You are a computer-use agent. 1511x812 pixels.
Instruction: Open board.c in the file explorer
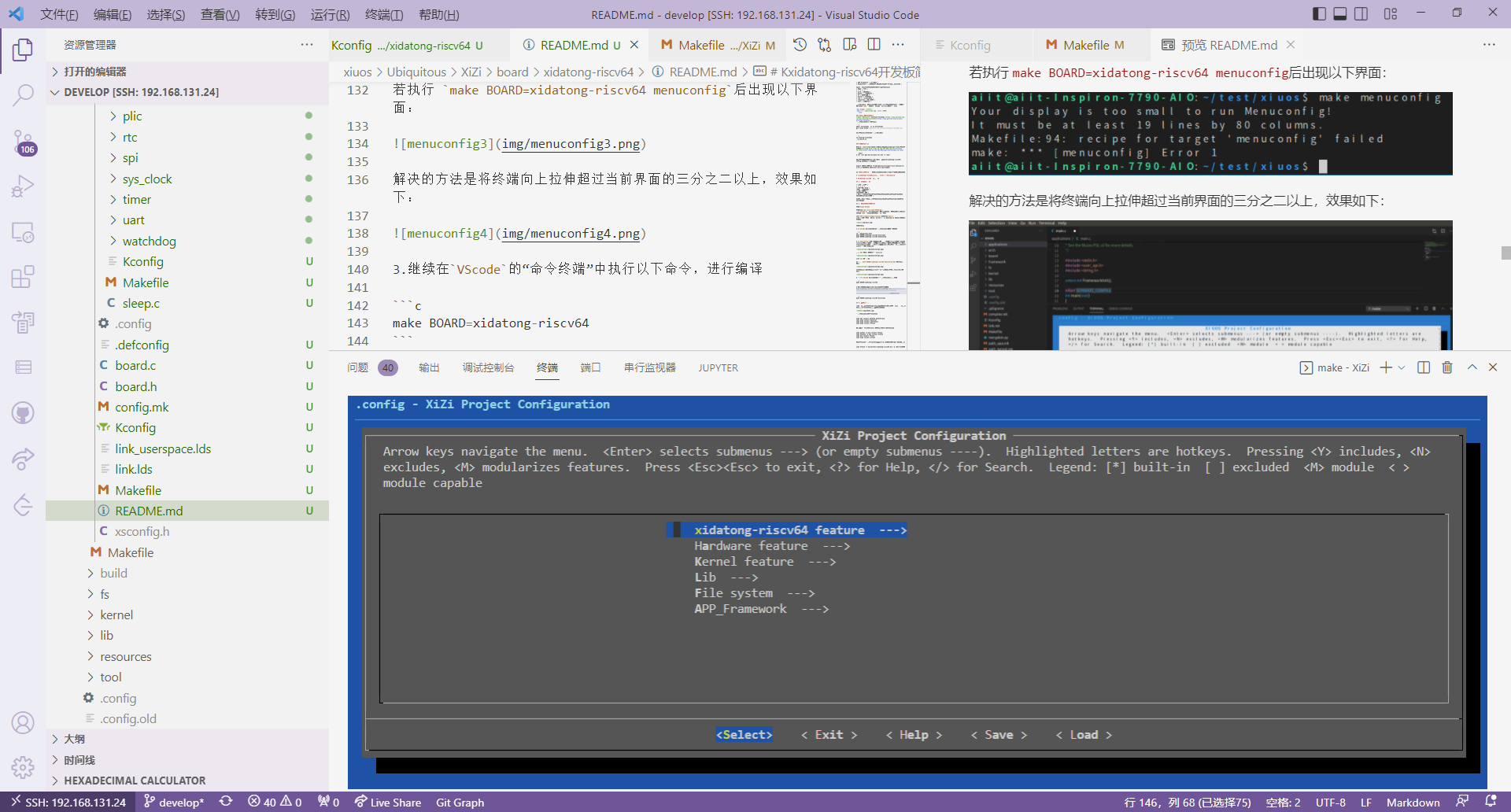135,365
